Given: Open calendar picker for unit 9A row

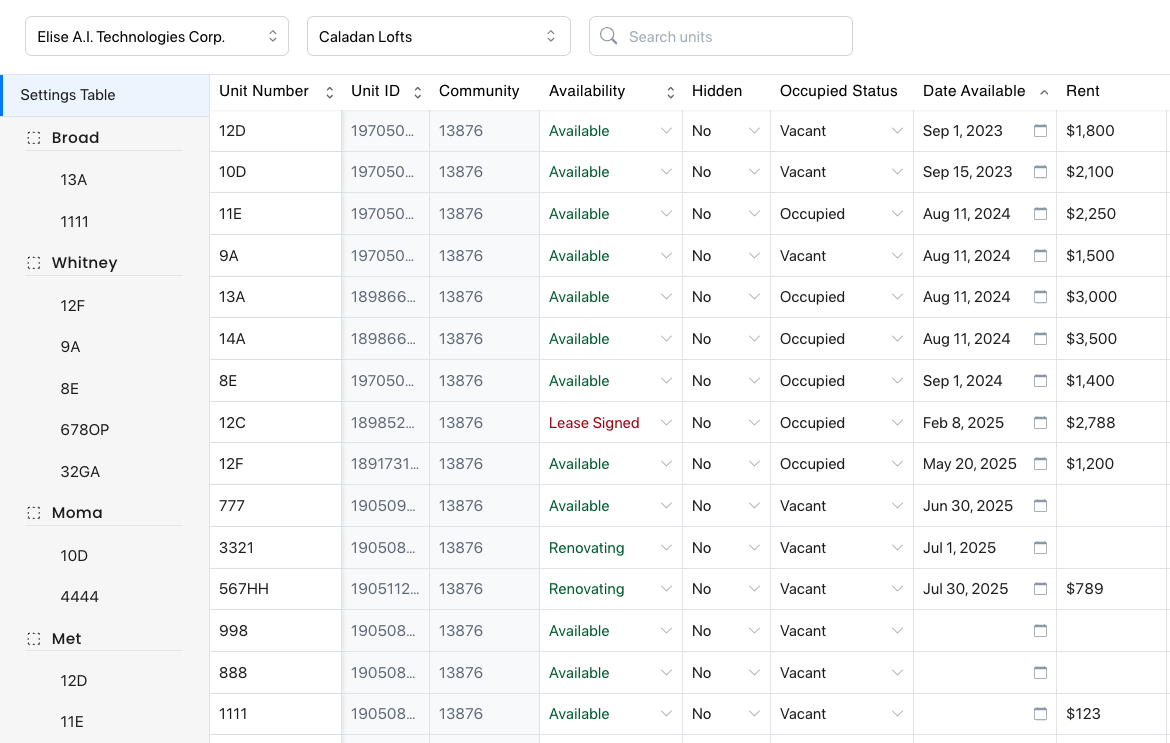Looking at the screenshot, I should coord(1040,255).
